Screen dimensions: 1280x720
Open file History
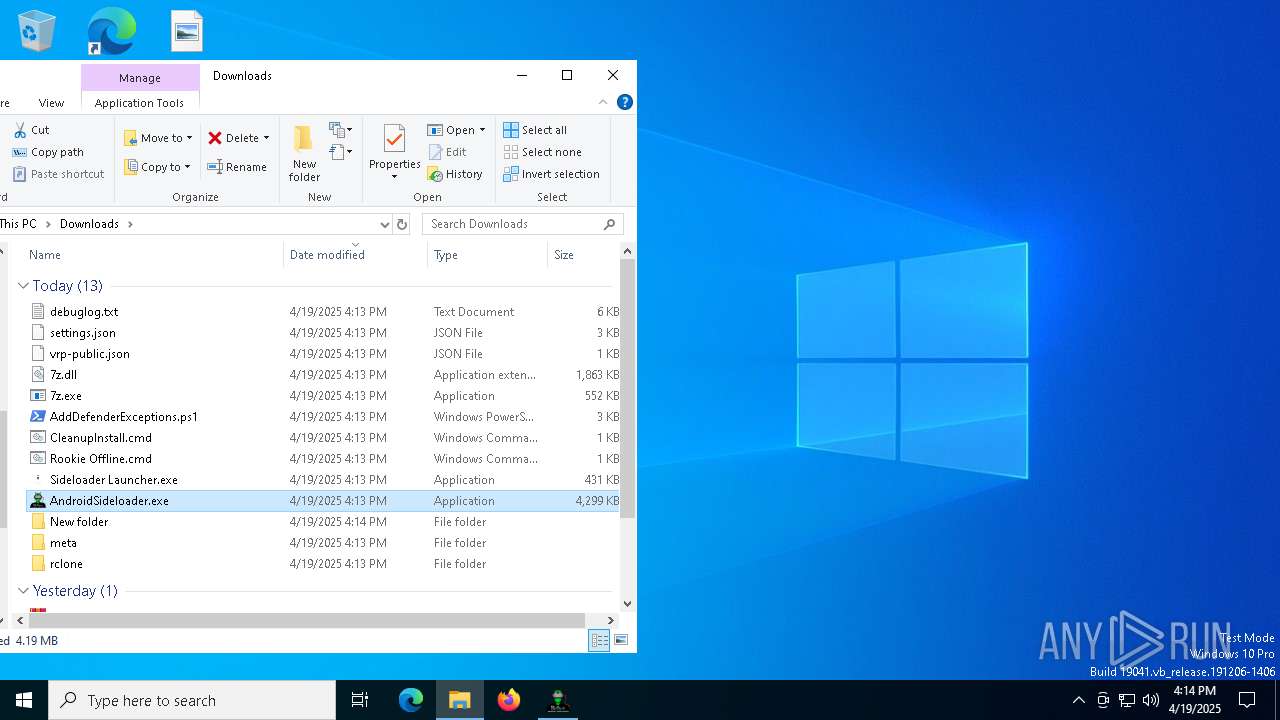[x=455, y=174]
